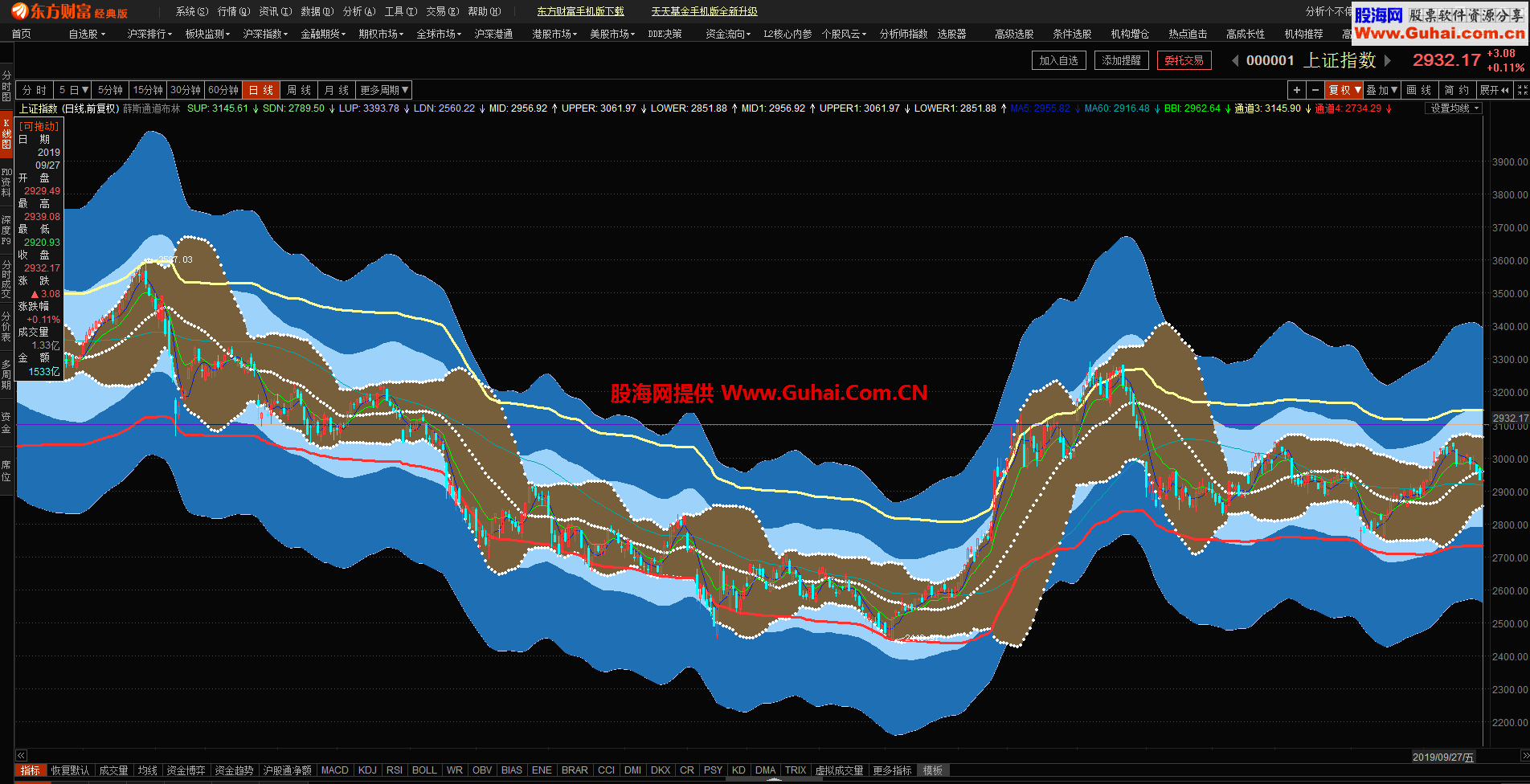Image resolution: width=1530 pixels, height=784 pixels.
Task: Toggle the 展开 side panel
Action: click(1494, 90)
